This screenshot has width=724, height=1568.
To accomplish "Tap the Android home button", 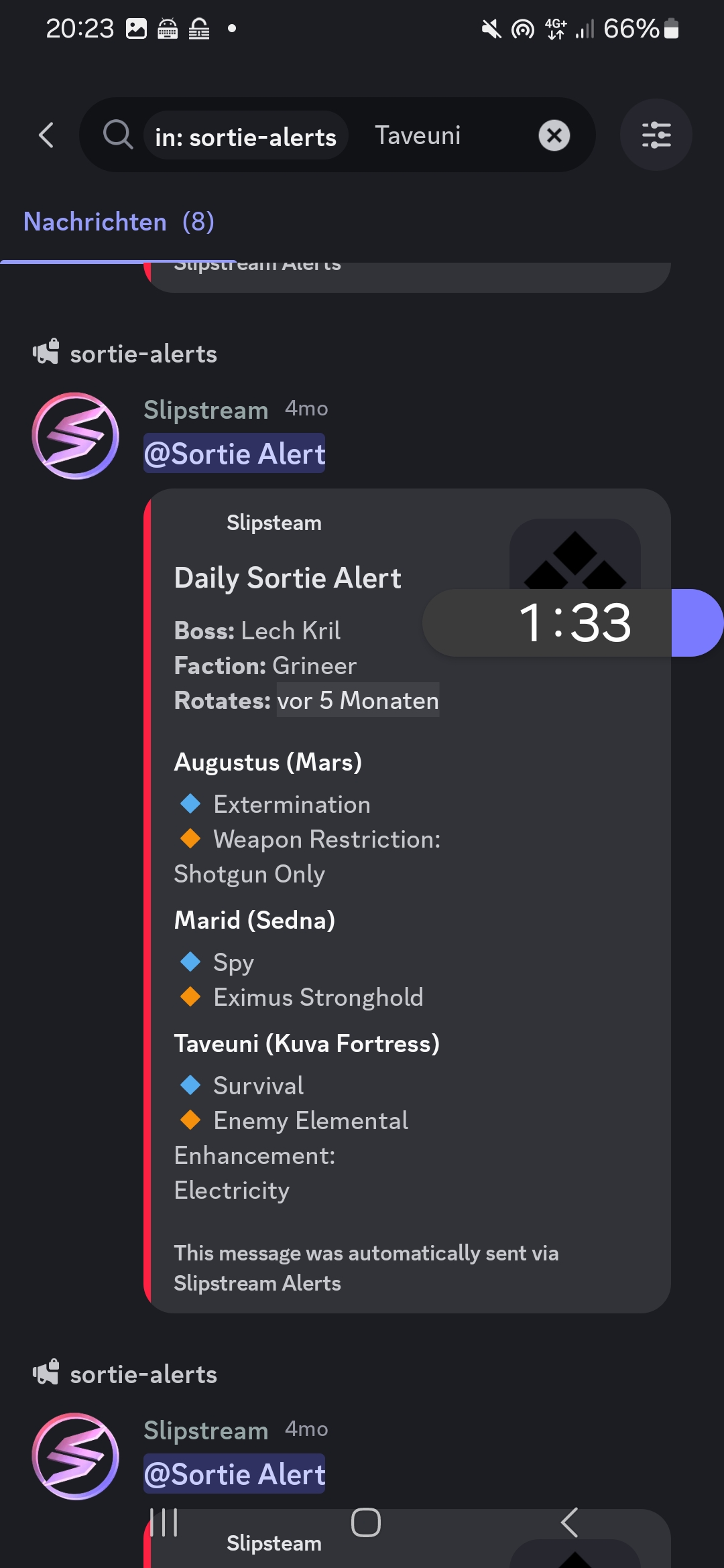I will coord(366,1522).
